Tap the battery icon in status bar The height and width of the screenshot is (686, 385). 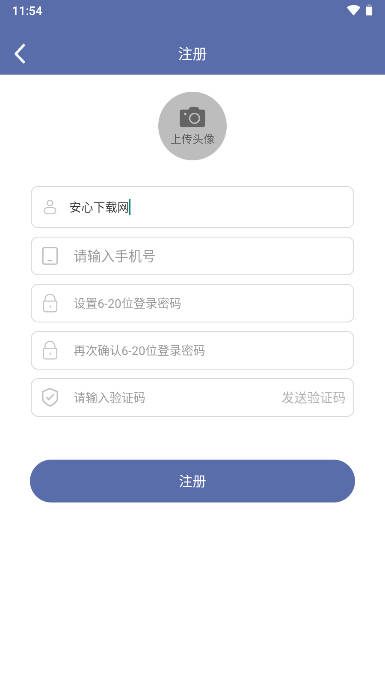[x=369, y=10]
